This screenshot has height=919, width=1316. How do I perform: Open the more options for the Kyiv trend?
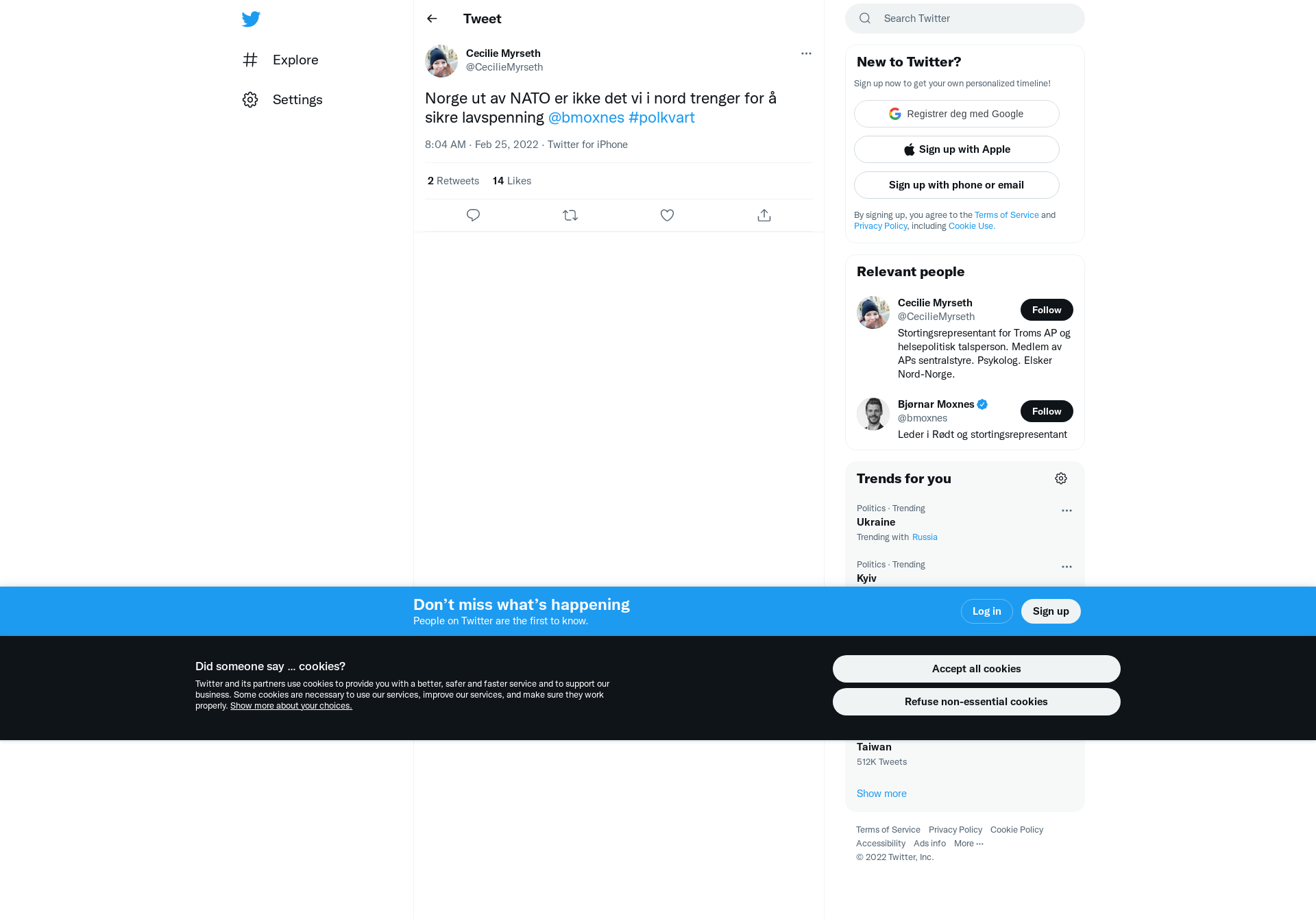(1067, 567)
